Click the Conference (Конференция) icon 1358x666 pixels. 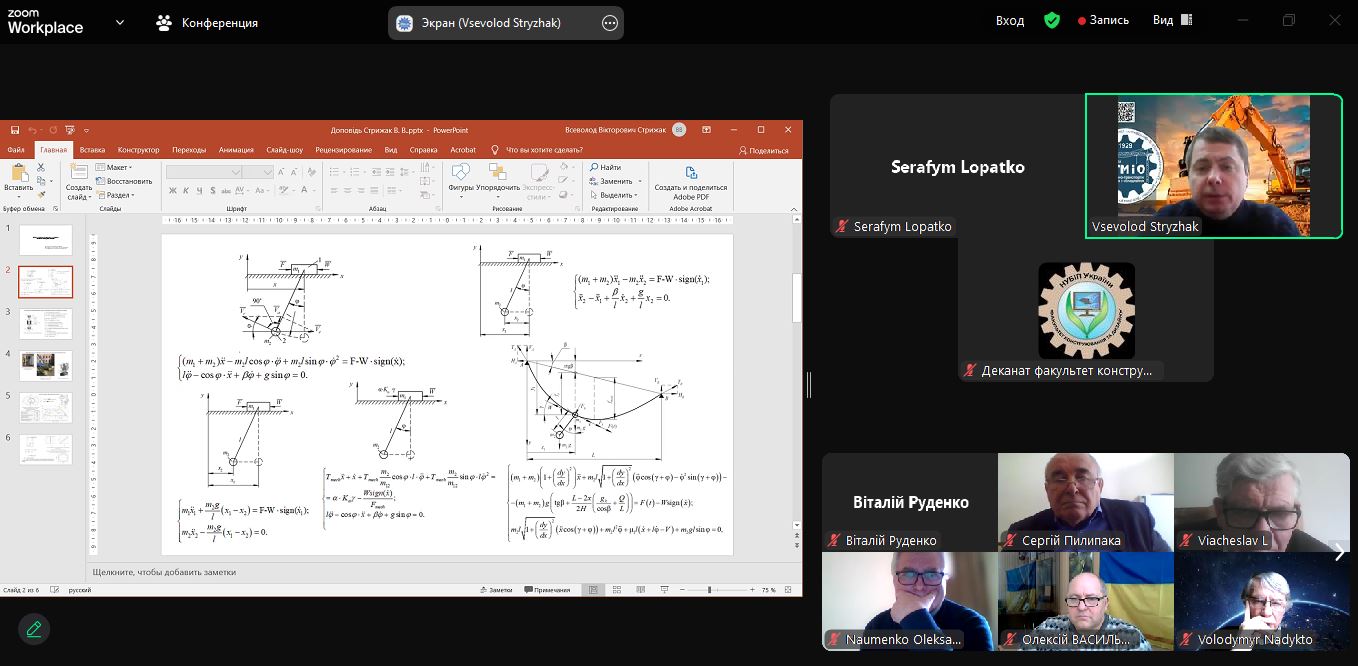point(165,22)
